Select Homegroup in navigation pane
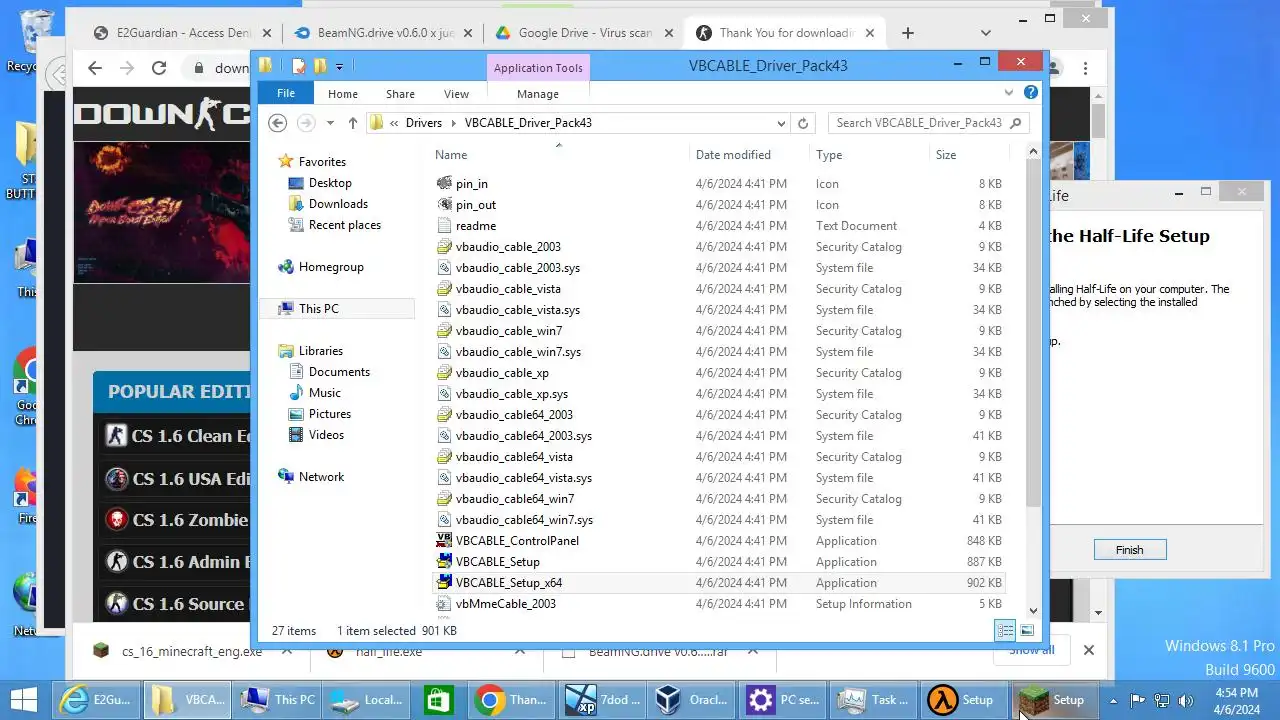This screenshot has width=1280, height=720. (331, 267)
